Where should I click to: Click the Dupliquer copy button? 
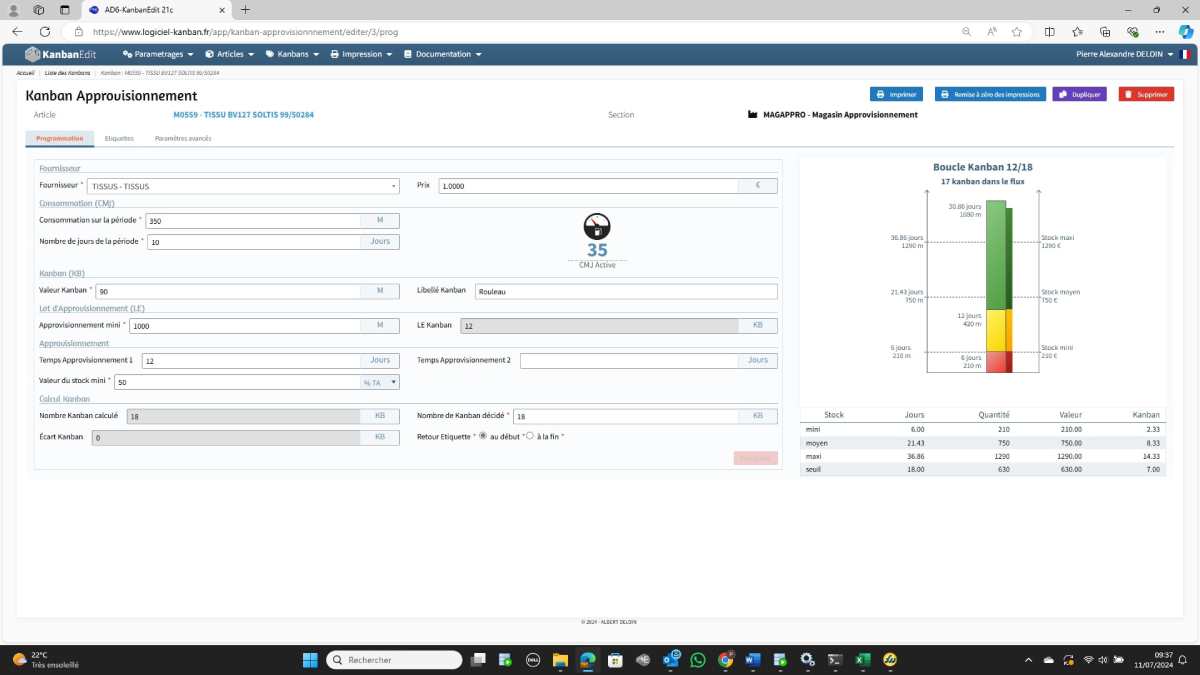(1079, 94)
